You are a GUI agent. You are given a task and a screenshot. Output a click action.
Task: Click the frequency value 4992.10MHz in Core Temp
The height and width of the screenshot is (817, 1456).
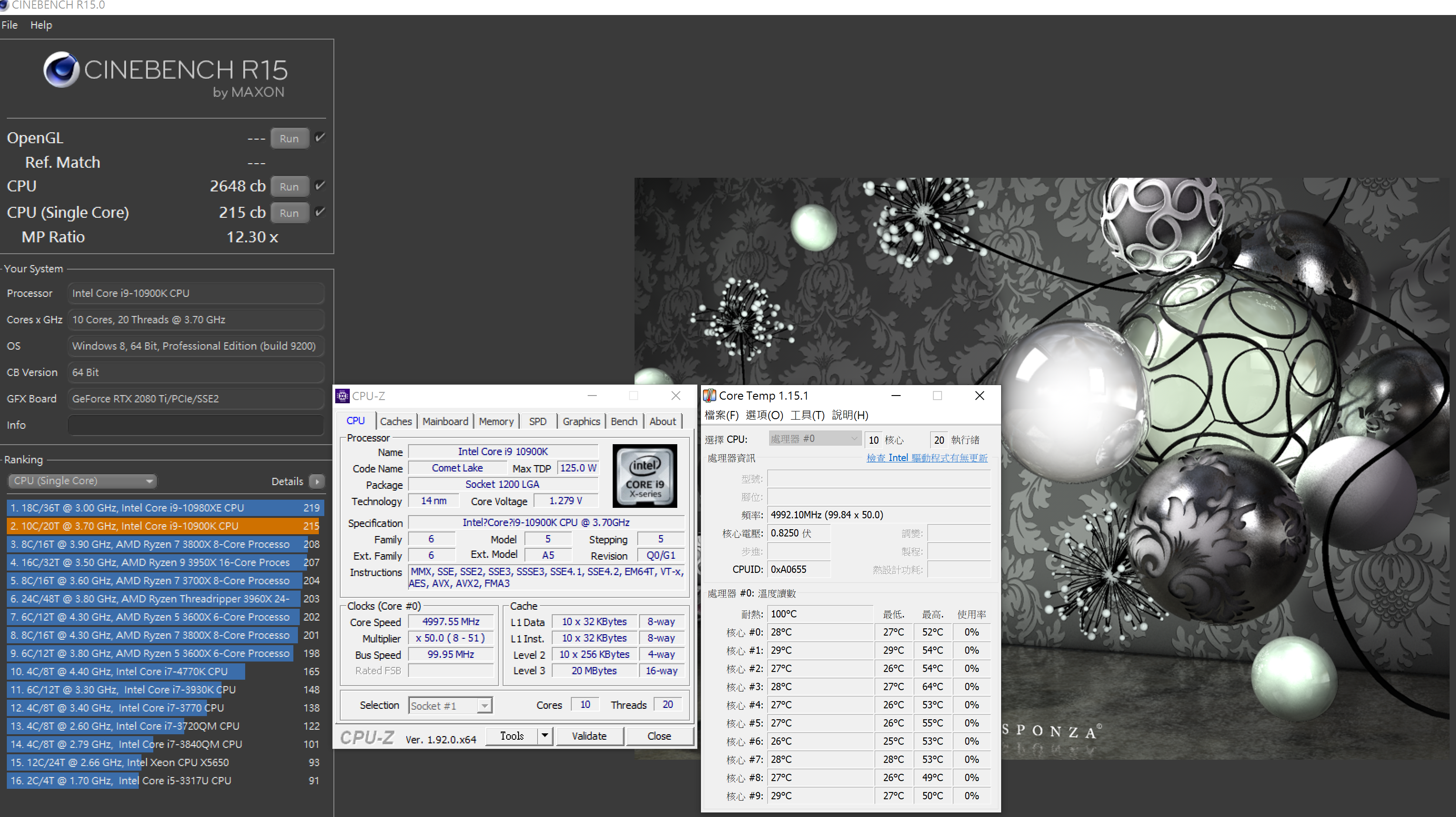coord(879,515)
